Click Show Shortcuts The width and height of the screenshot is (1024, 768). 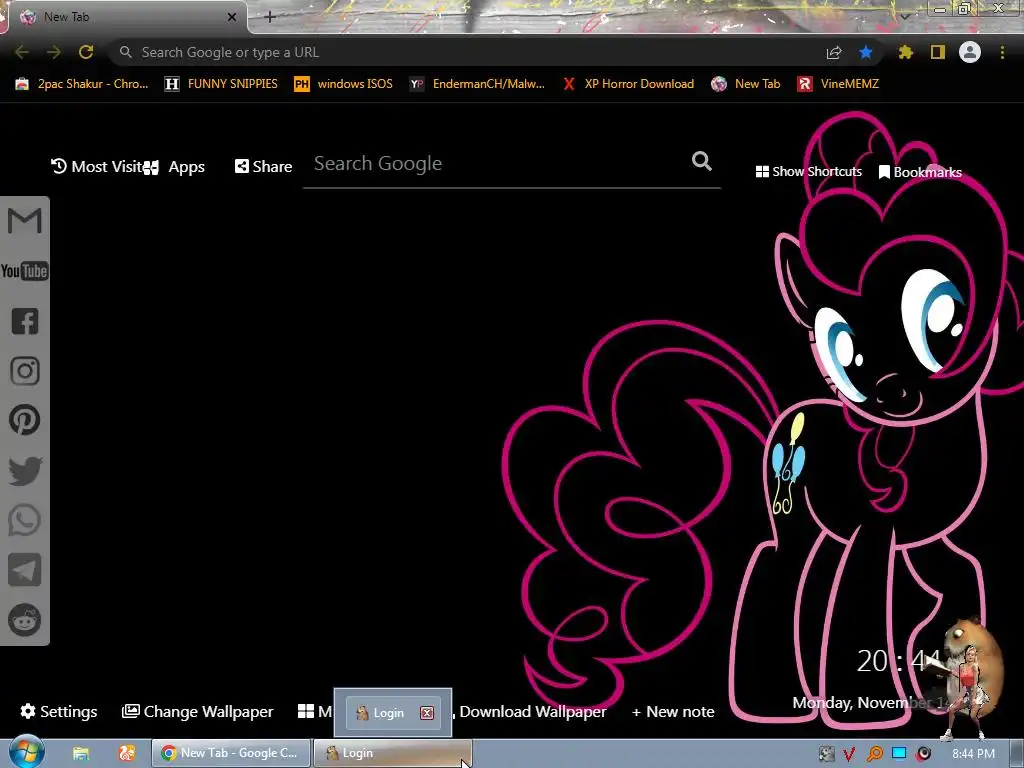tap(808, 171)
